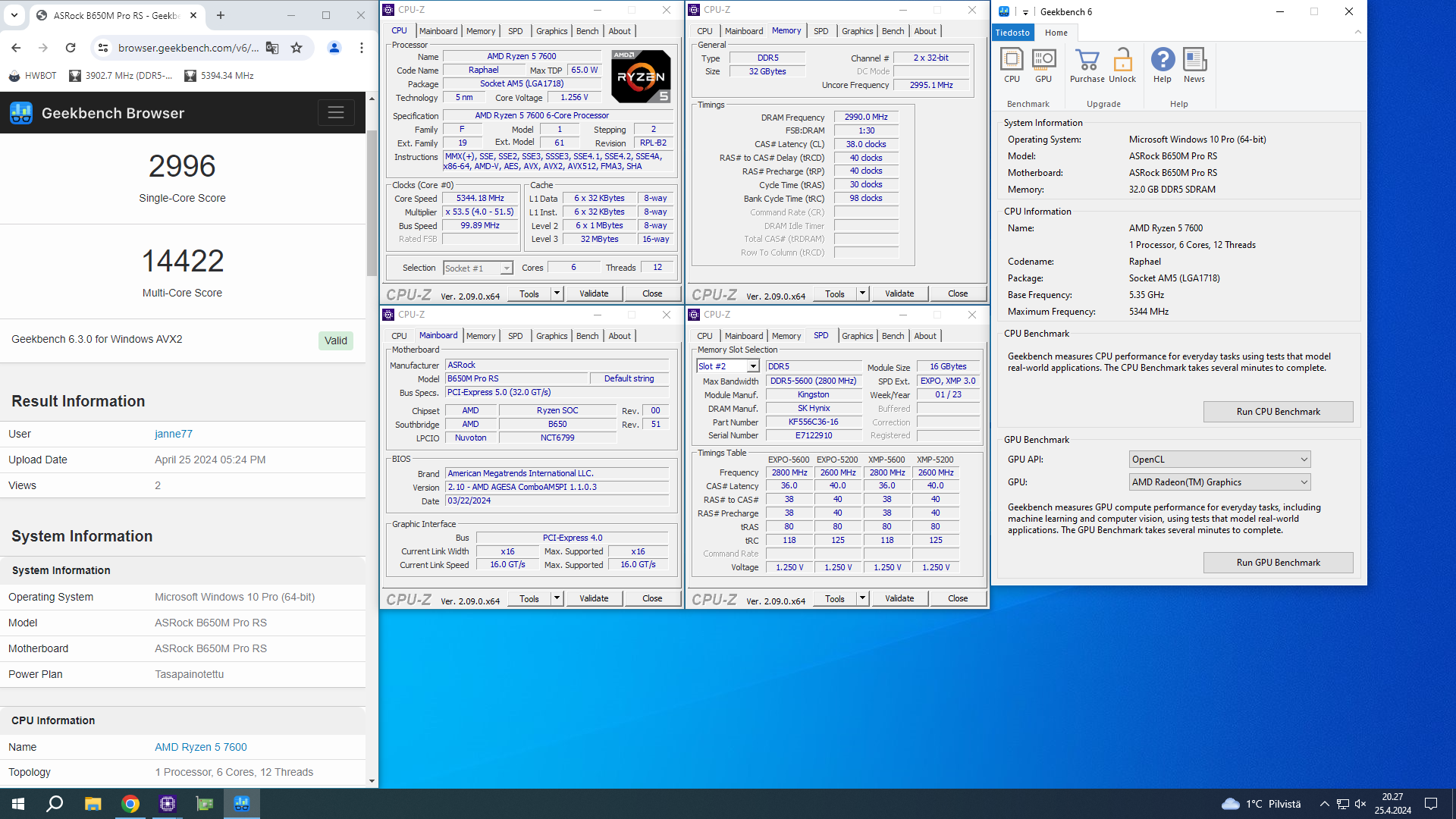Click Run CPU Benchmark button
The width and height of the screenshot is (1456, 819).
(1278, 412)
